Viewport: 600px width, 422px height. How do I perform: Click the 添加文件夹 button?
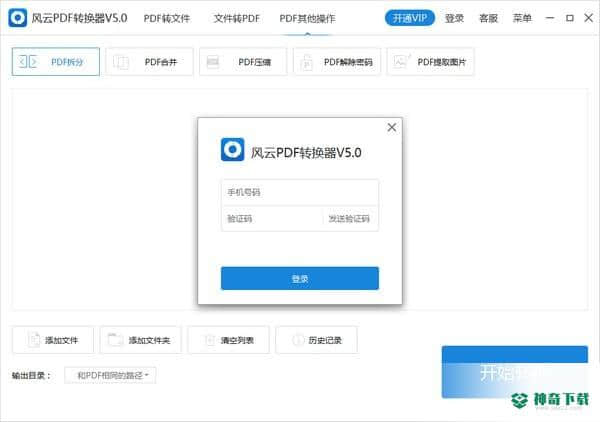(x=141, y=340)
